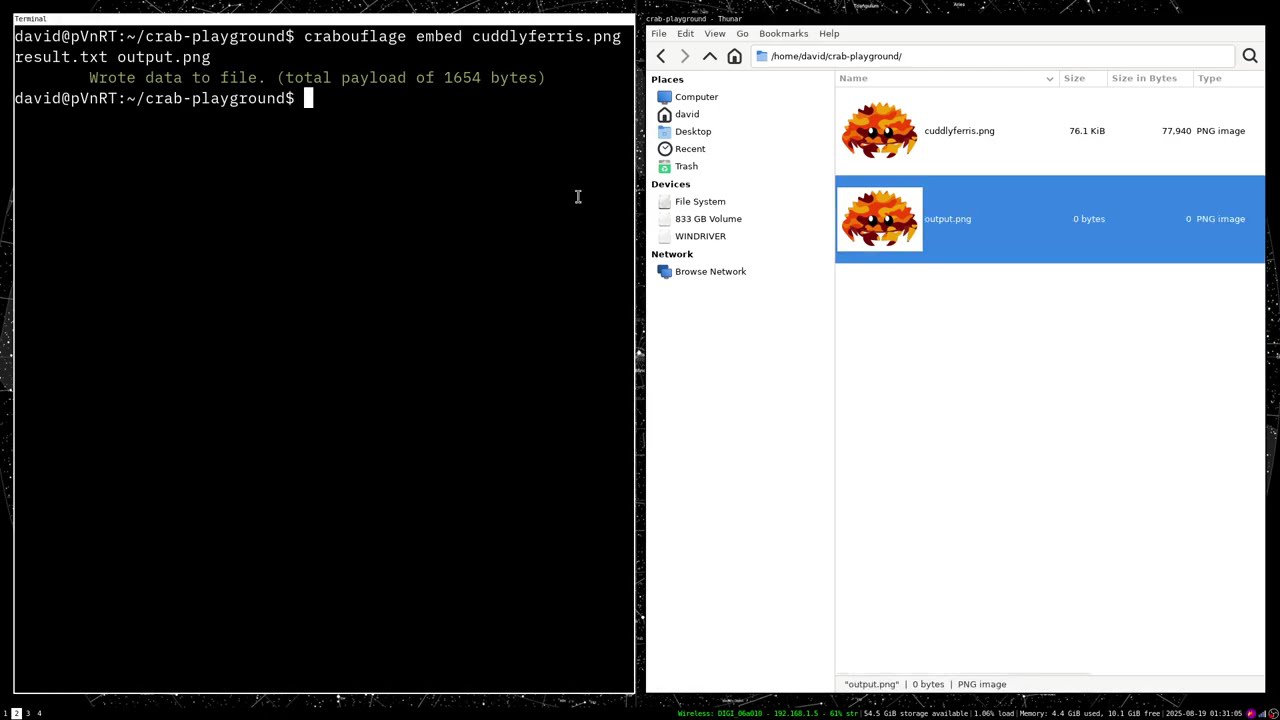The width and height of the screenshot is (1280, 720).
Task: Open search with the magnifier icon
Action: 1250,56
